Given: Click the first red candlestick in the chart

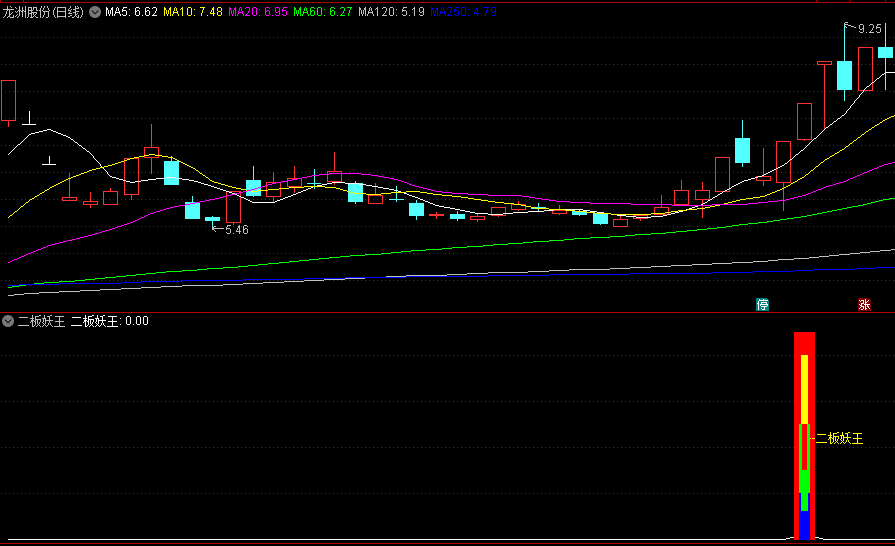Looking at the screenshot, I should [9, 101].
